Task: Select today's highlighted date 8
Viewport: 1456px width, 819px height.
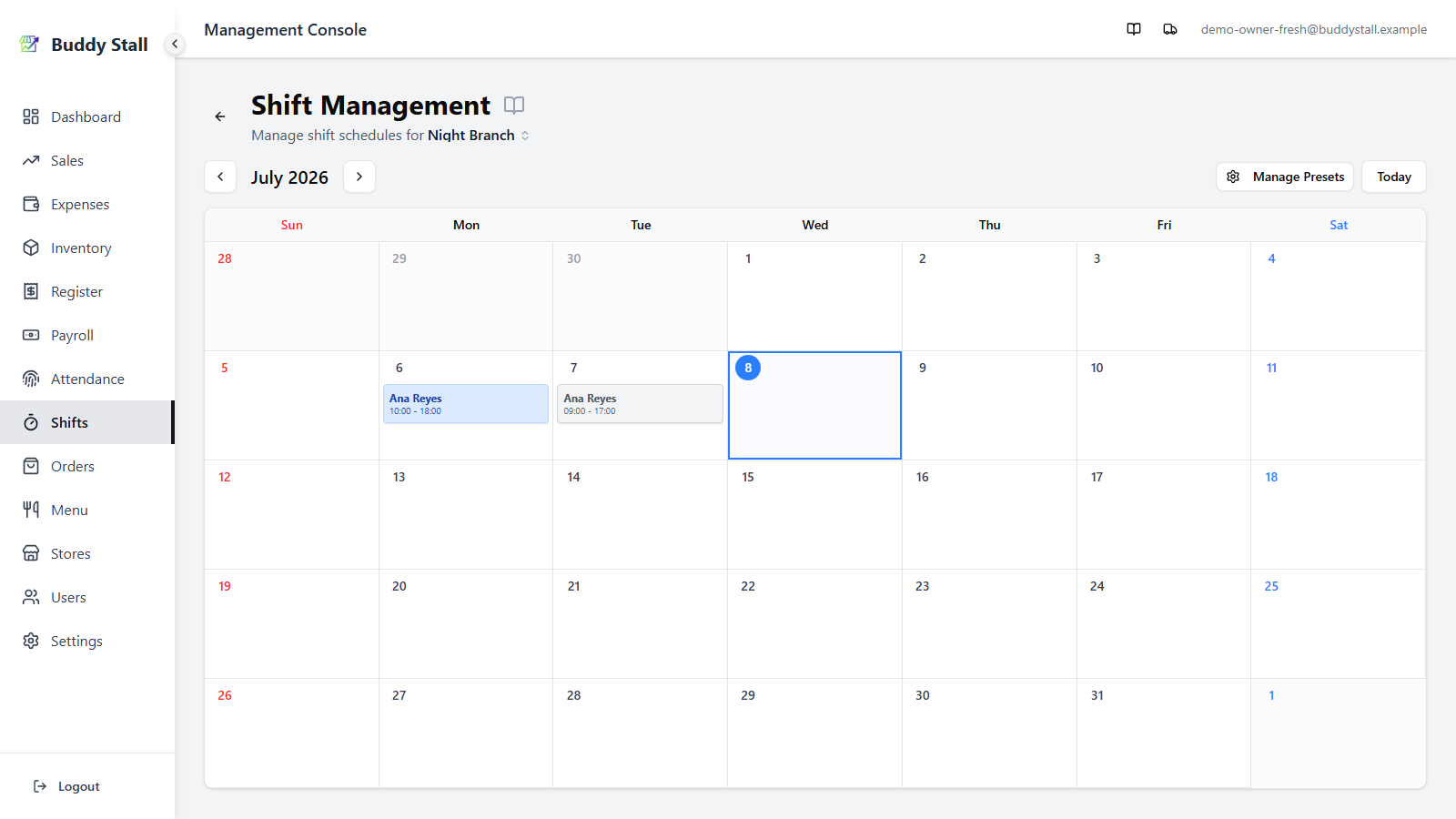Action: (748, 368)
